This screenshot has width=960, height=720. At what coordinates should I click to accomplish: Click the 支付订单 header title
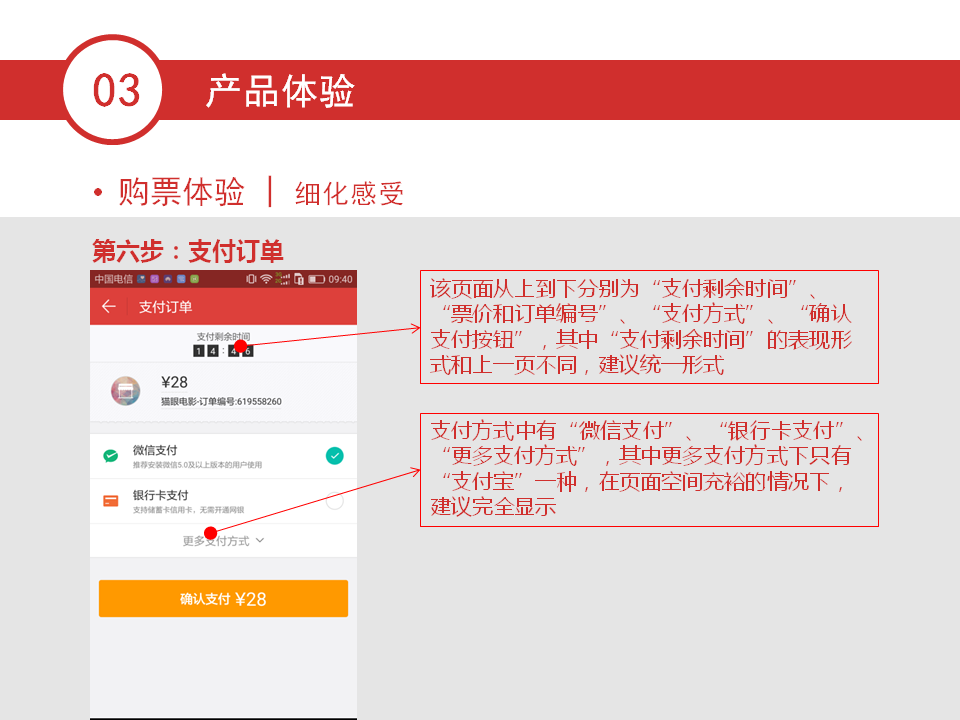pyautogui.click(x=165, y=307)
